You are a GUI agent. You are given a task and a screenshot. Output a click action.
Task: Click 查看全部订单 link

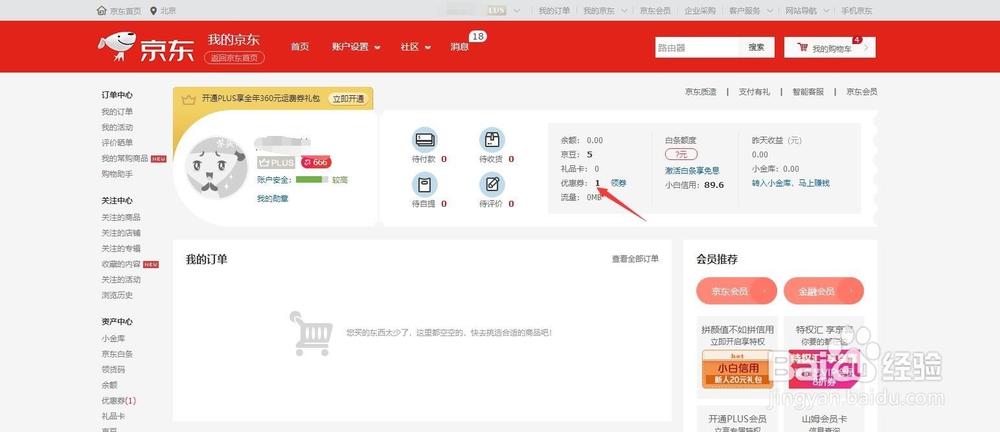pos(635,258)
